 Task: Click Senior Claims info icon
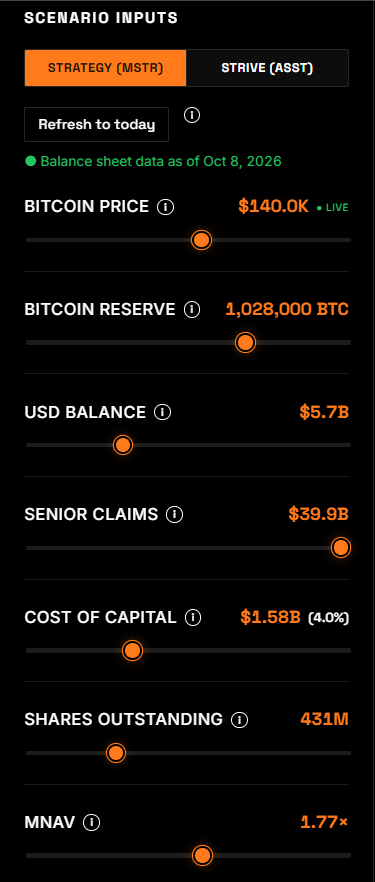(175, 515)
